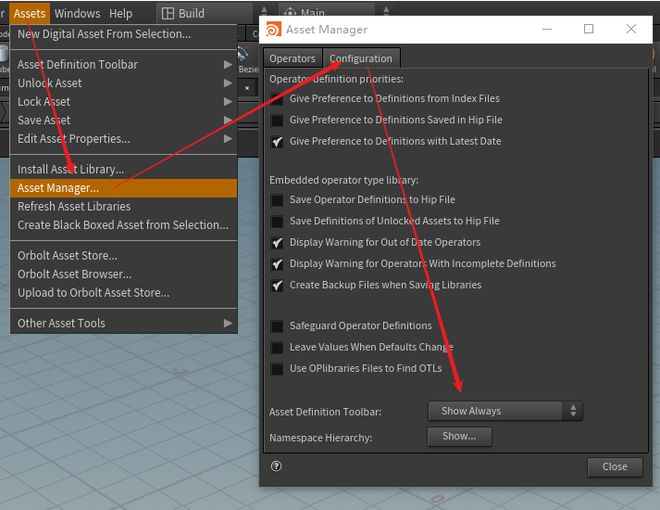
Task: Click the Houdini logo in Asset Manager title bar
Action: (272, 30)
